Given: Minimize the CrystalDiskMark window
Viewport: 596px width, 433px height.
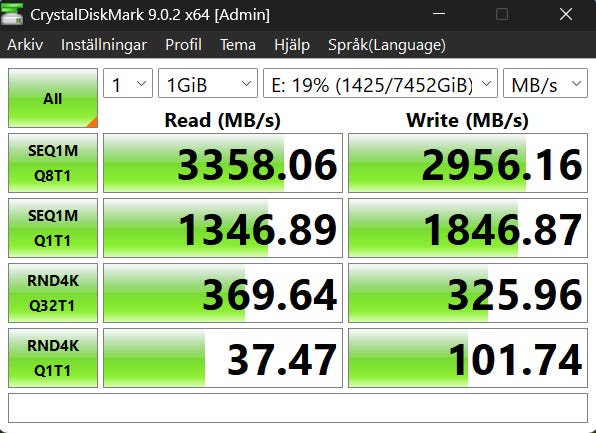Looking at the screenshot, I should 439,14.
